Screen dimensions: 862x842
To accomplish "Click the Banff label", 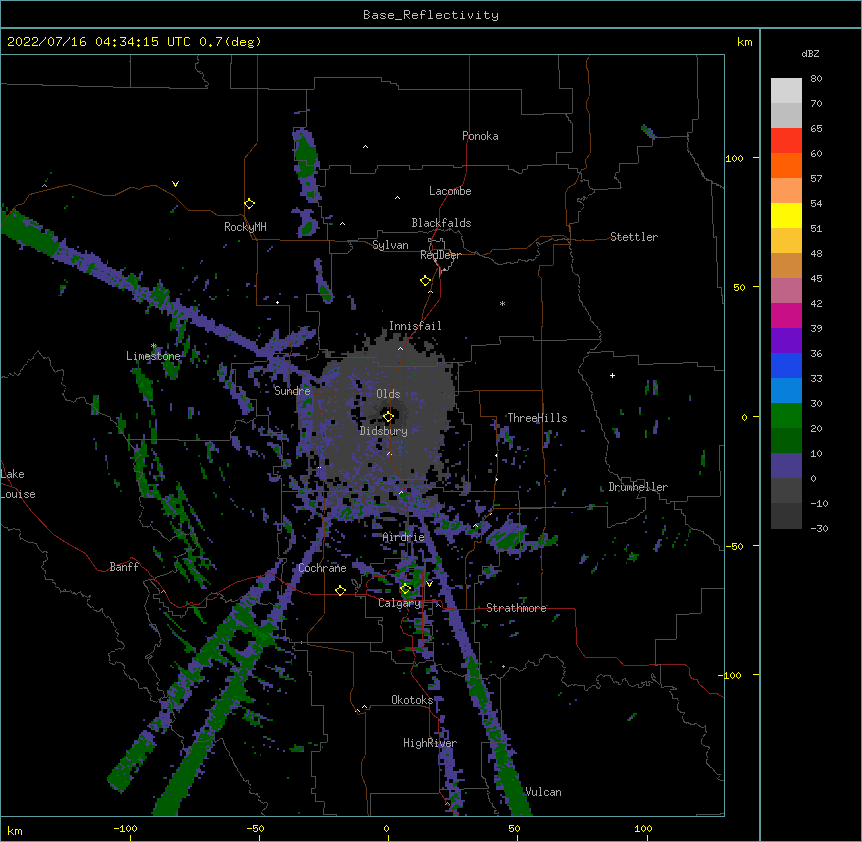I will [124, 567].
